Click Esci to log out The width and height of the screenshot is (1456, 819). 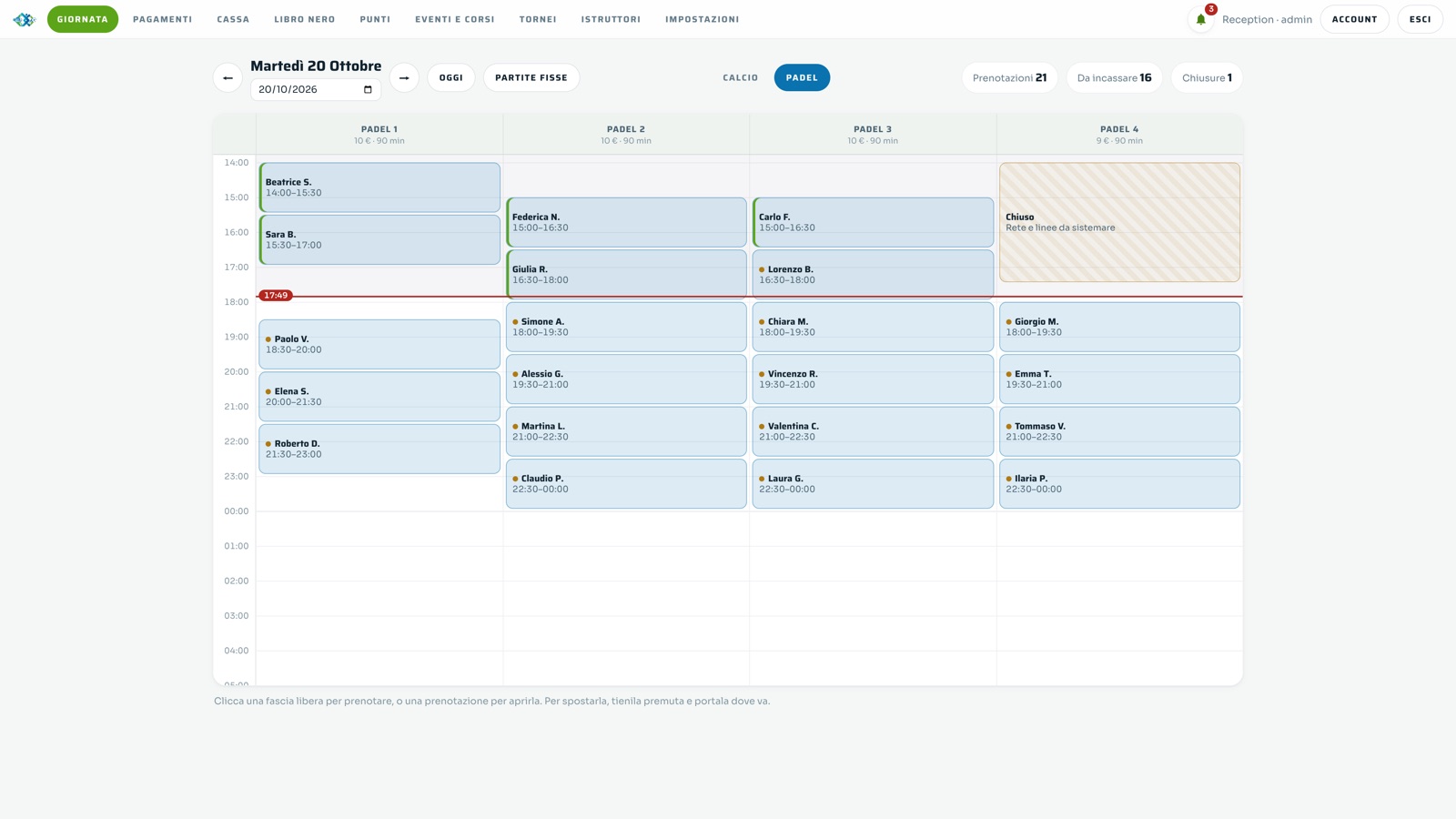click(x=1420, y=19)
